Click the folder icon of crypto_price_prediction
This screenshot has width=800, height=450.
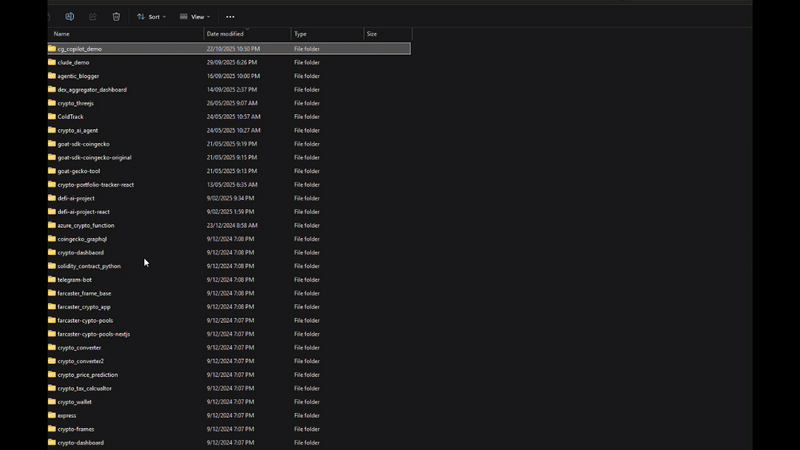click(52, 374)
